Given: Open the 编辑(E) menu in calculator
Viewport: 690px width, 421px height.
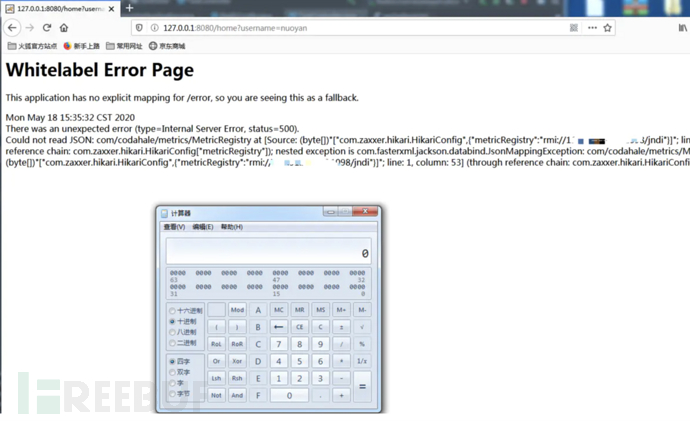Looking at the screenshot, I should point(203,227).
